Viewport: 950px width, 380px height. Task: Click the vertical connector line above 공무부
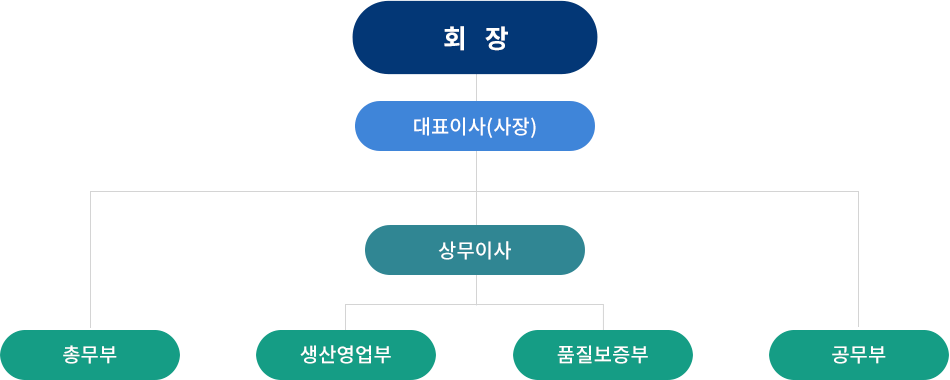pyautogui.click(x=859, y=261)
